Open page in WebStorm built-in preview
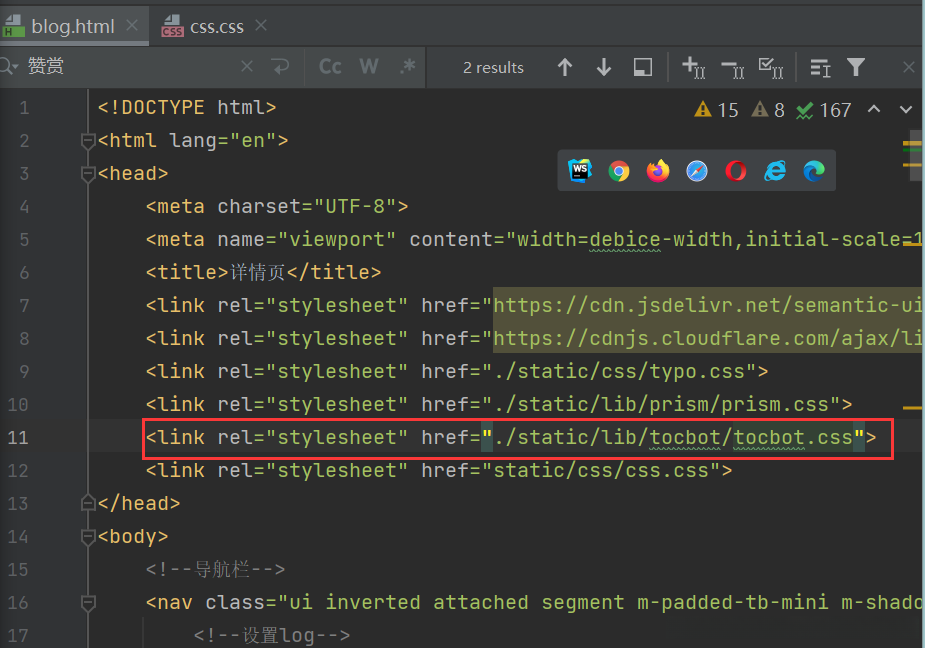 pyautogui.click(x=580, y=171)
